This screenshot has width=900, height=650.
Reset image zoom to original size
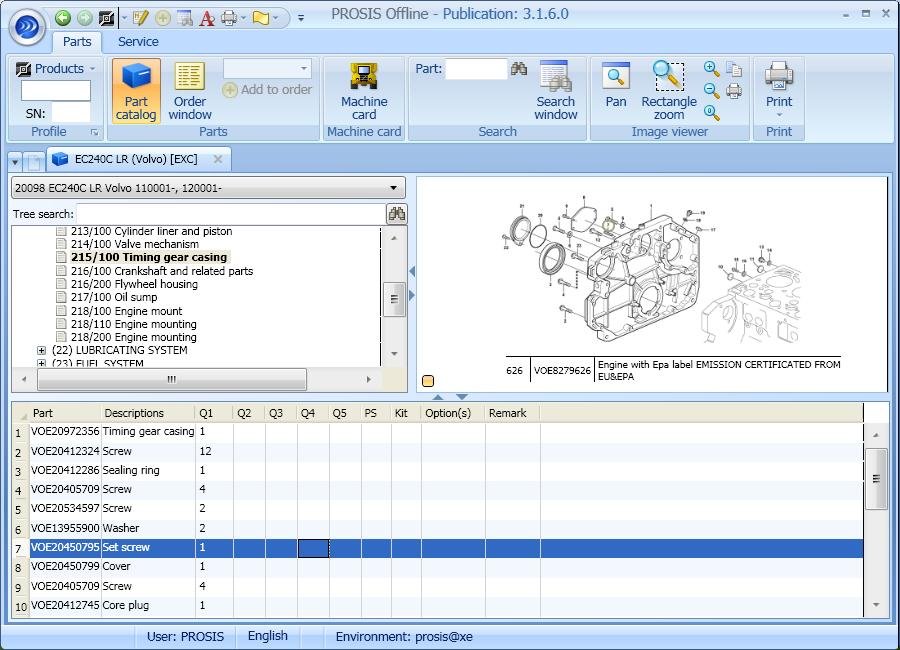tap(712, 113)
